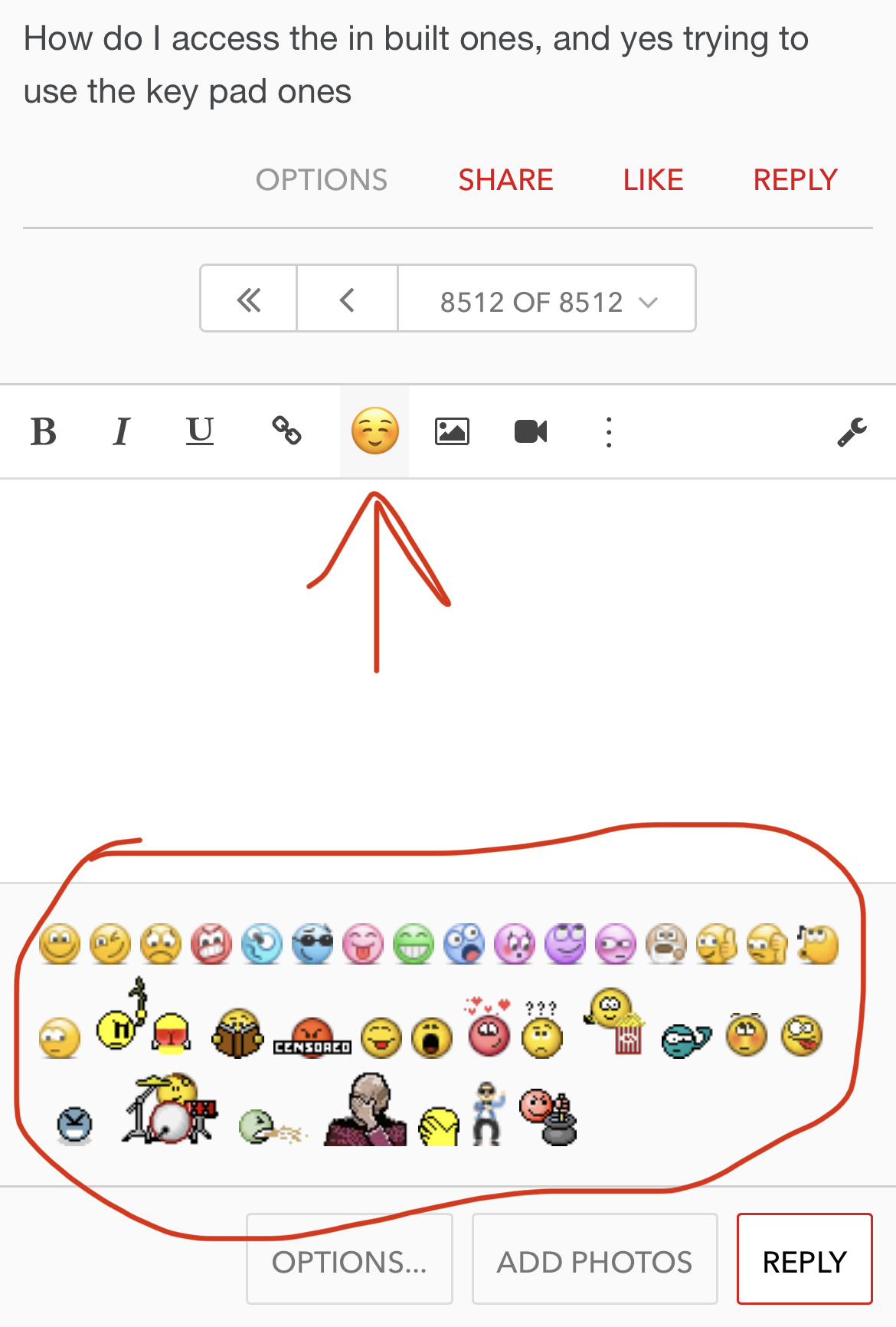Viewport: 896px width, 1327px height.
Task: Toggle underline text formatting
Action: [200, 431]
